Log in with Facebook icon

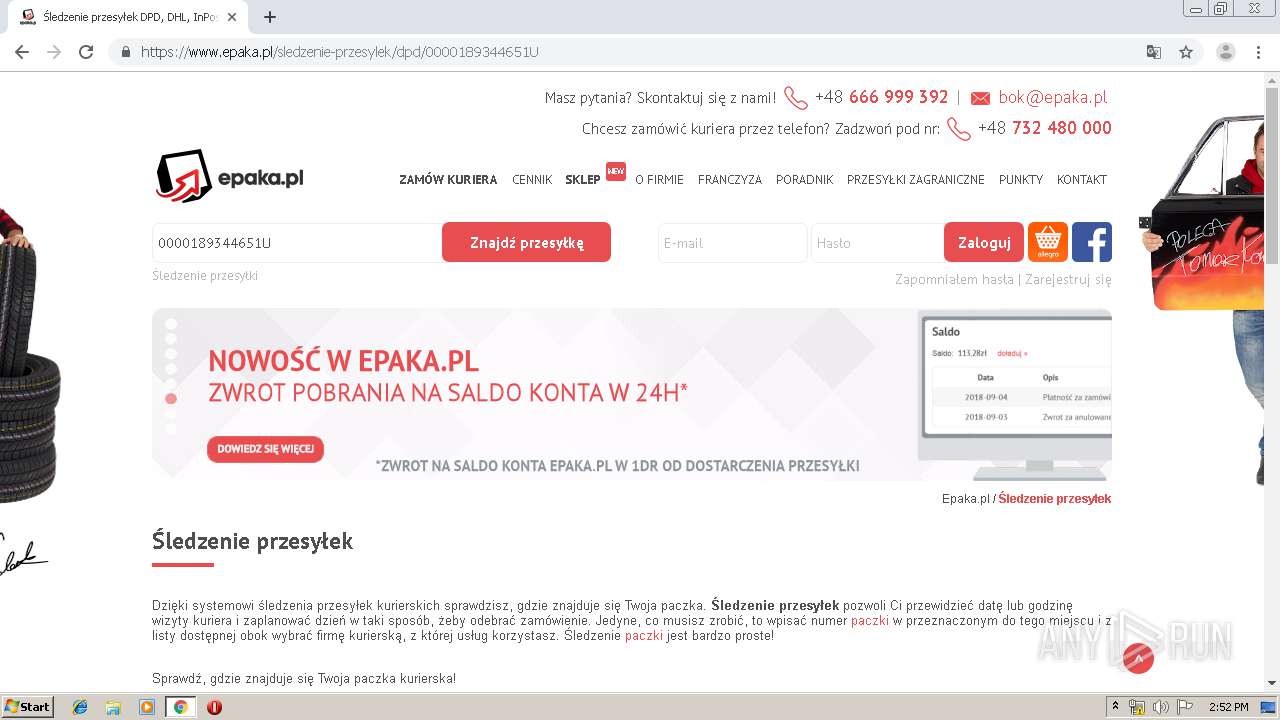(1092, 242)
